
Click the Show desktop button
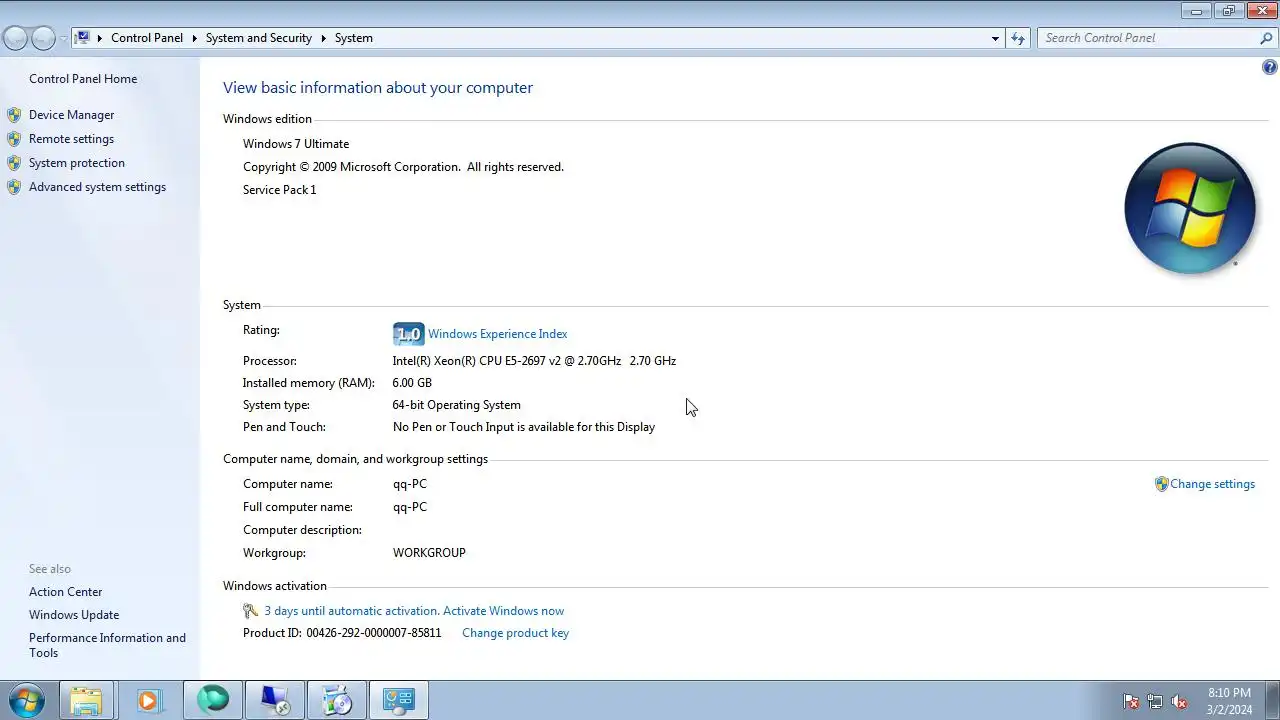click(x=1272, y=701)
